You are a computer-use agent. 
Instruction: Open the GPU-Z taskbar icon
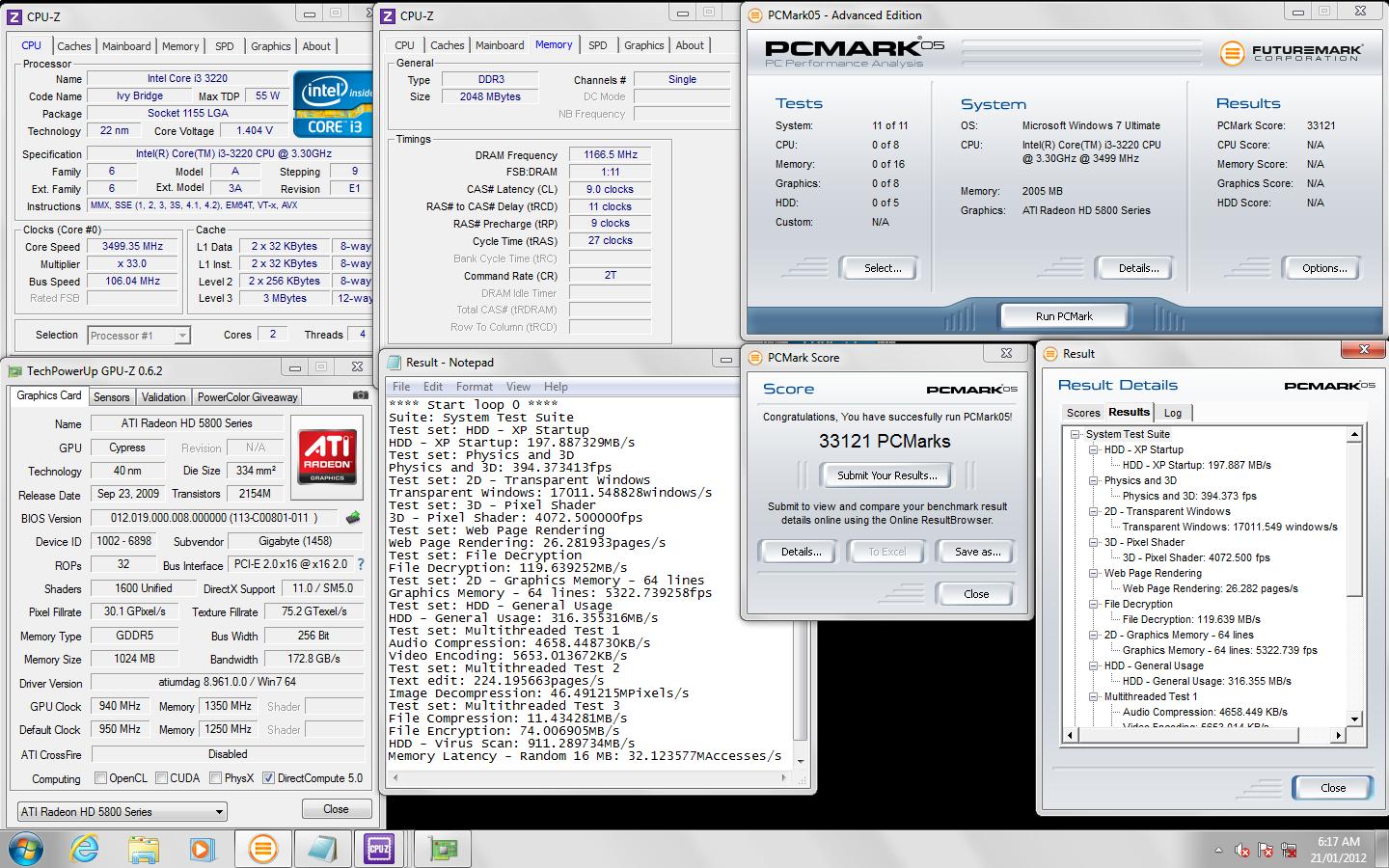[444, 849]
